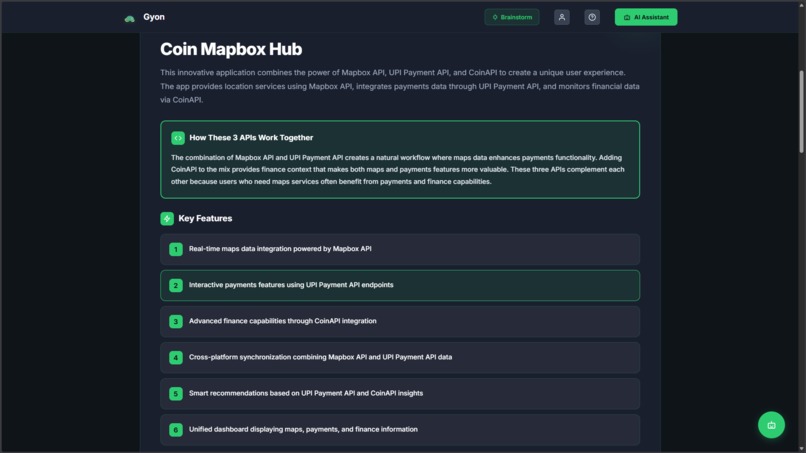Click 'Interactive payments features using UPI Payment API endpoints'
Screen dimensions: 806x453
coord(291,285)
